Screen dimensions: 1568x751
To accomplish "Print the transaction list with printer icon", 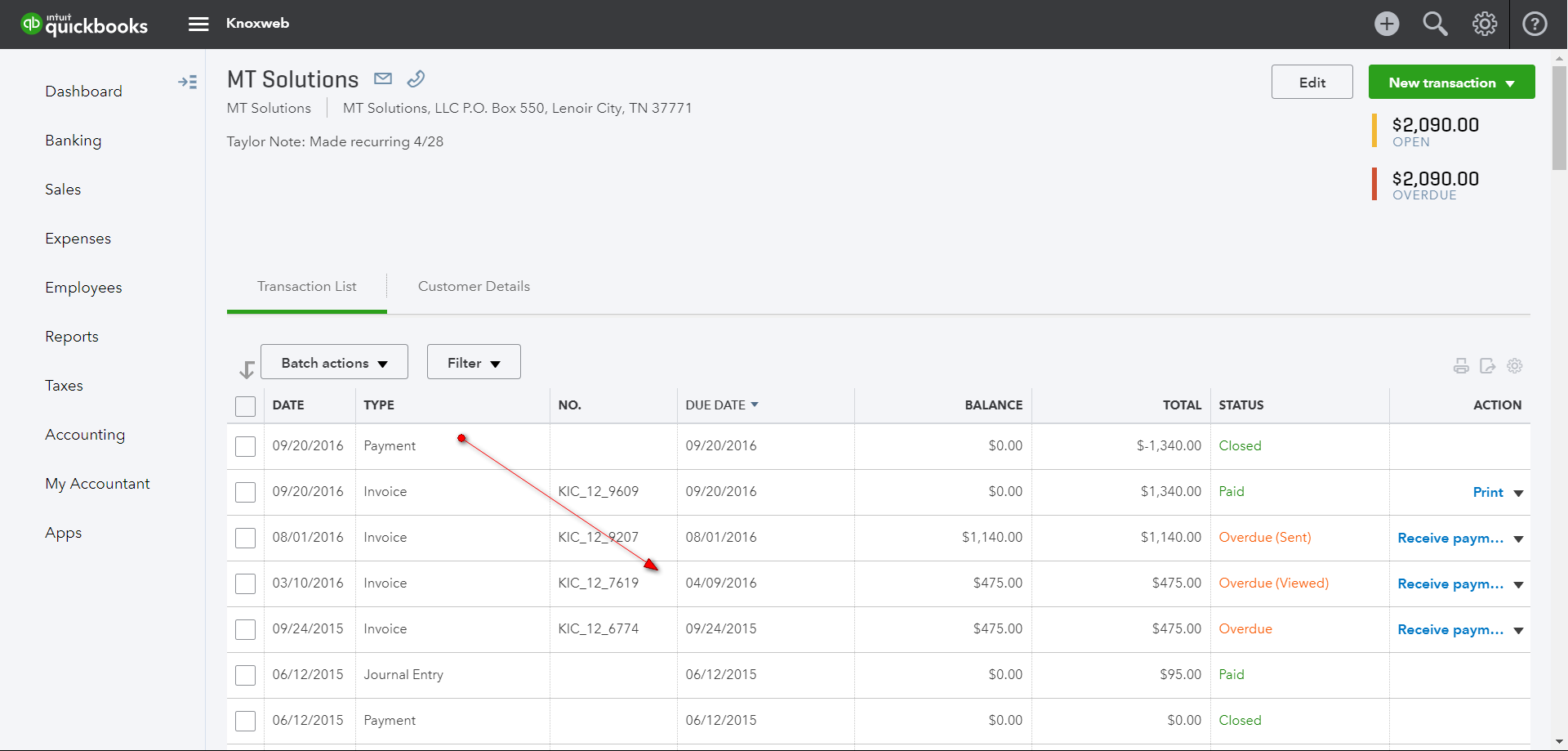I will pos(1461,366).
